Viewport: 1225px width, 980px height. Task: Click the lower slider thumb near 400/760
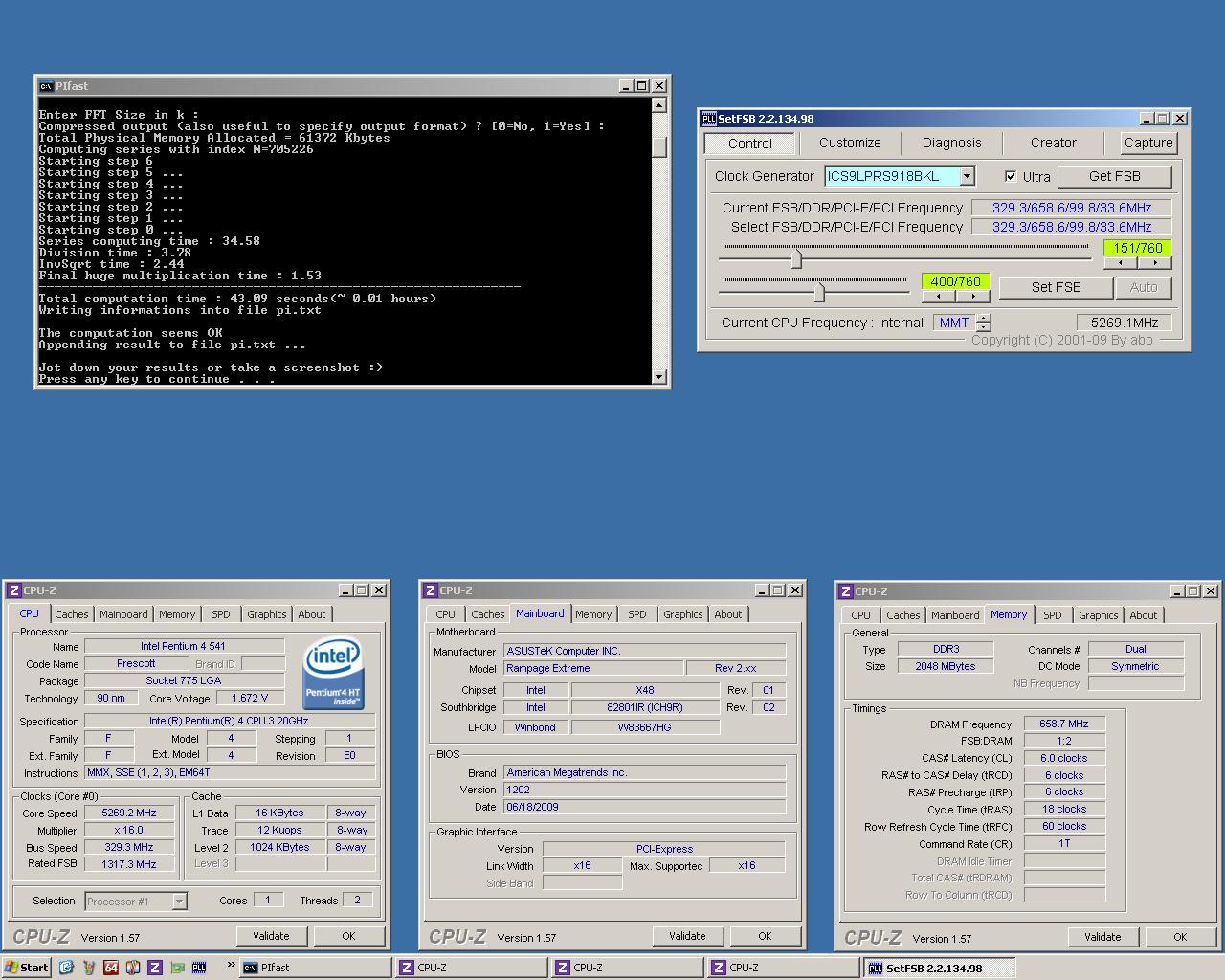(x=818, y=292)
